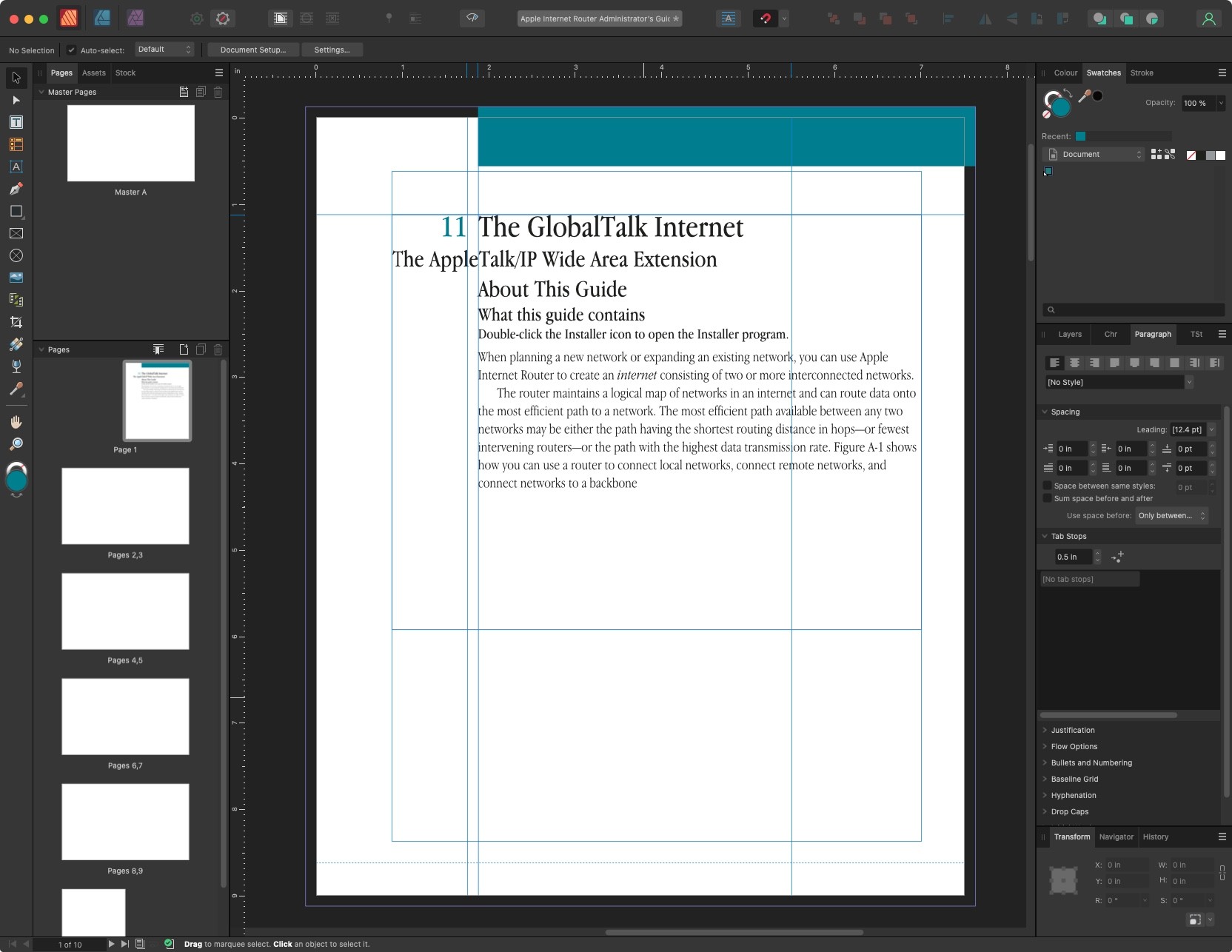Select the Rectangle shape tool
1232x952 pixels.
[16, 211]
